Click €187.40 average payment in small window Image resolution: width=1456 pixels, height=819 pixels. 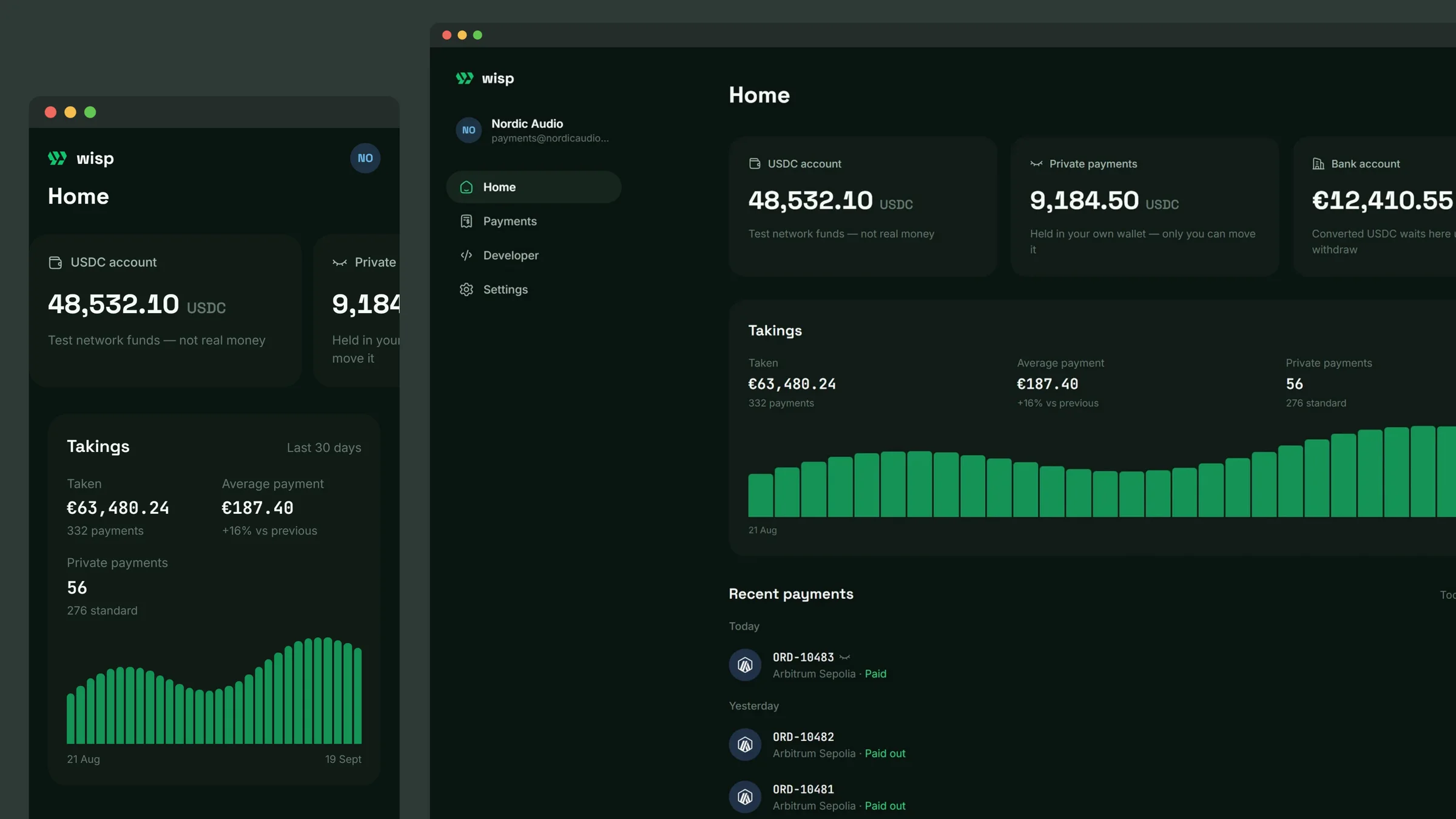pyautogui.click(x=257, y=508)
